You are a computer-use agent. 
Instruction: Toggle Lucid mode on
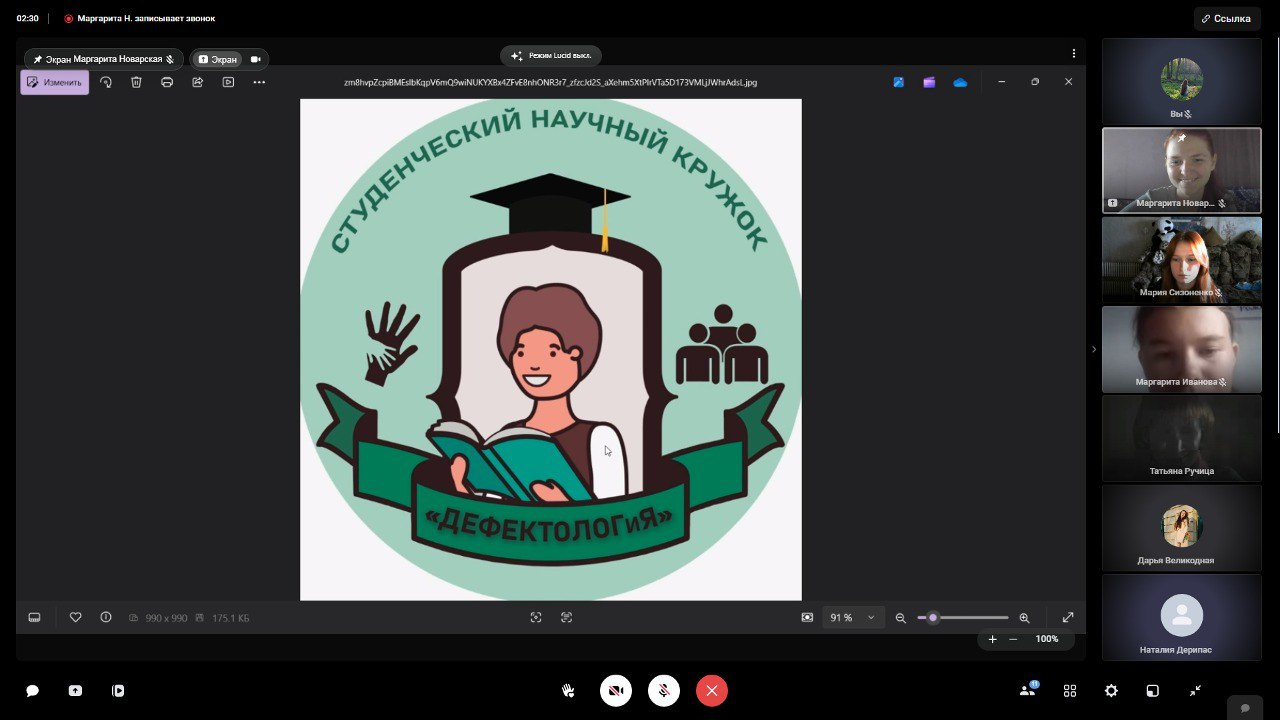click(x=551, y=56)
